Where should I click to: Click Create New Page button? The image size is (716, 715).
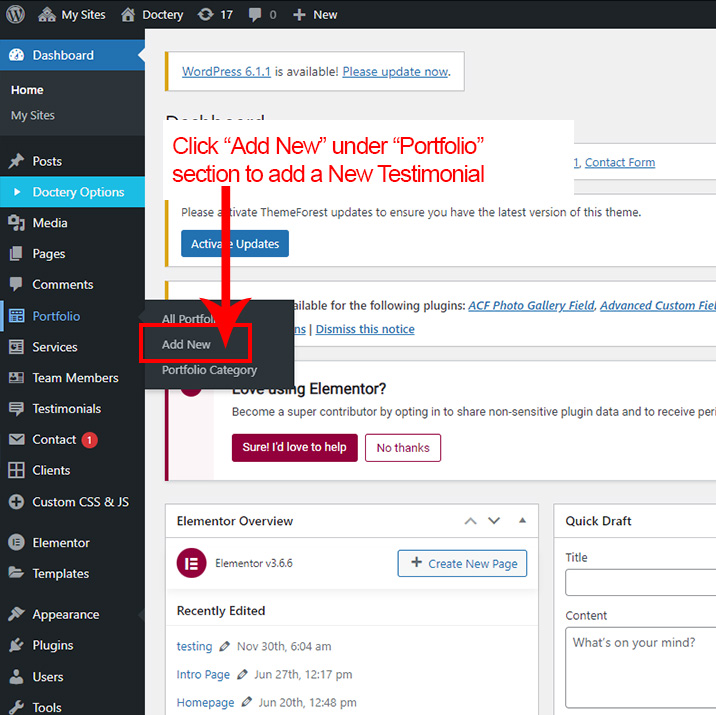(x=462, y=564)
